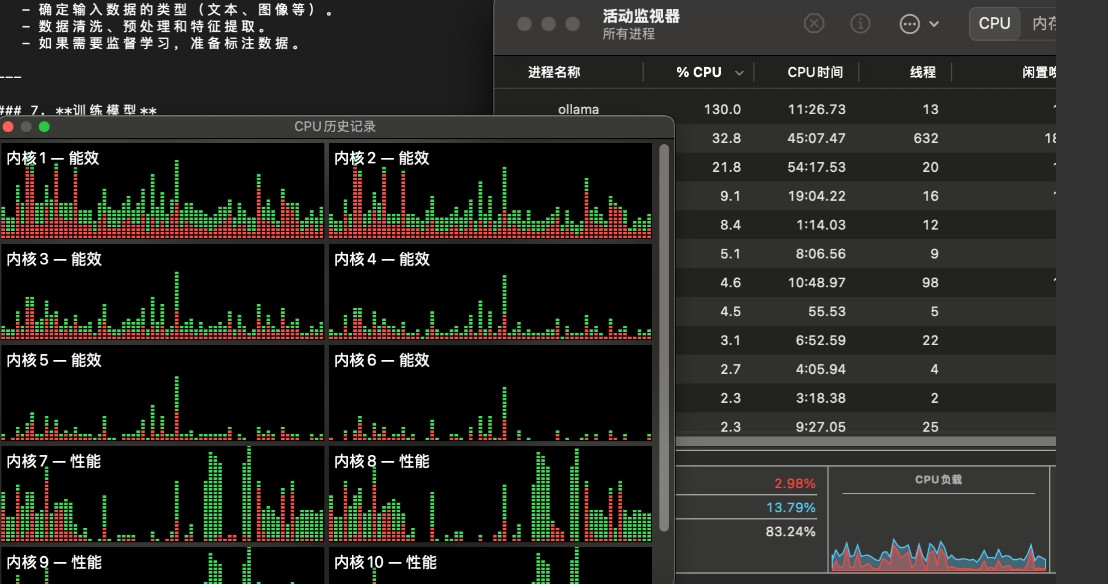This screenshot has height=584, width=1108.
Task: Select the row with 9.1 % CPU
Action: click(x=866, y=196)
